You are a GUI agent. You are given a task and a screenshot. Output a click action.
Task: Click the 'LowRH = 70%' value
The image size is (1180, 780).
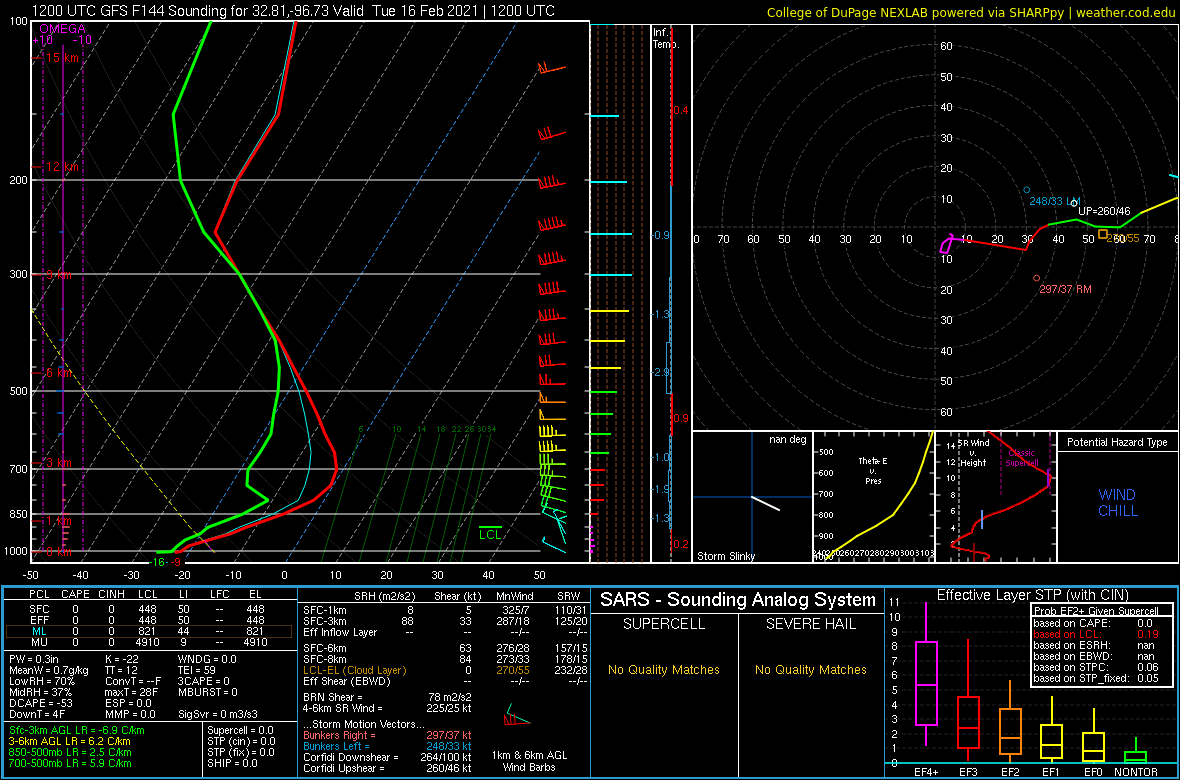pyautogui.click(x=41, y=681)
